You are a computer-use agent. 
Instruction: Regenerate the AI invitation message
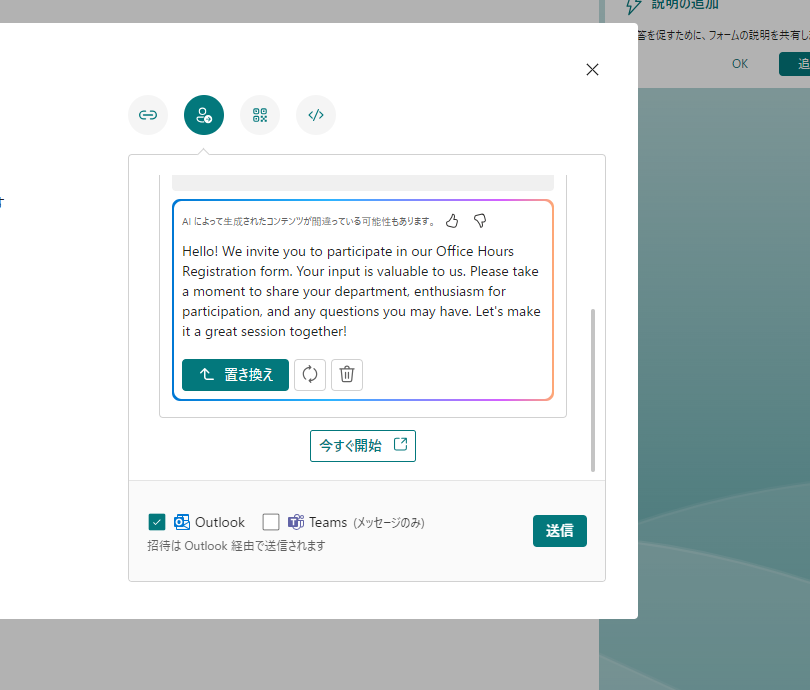[x=310, y=374]
